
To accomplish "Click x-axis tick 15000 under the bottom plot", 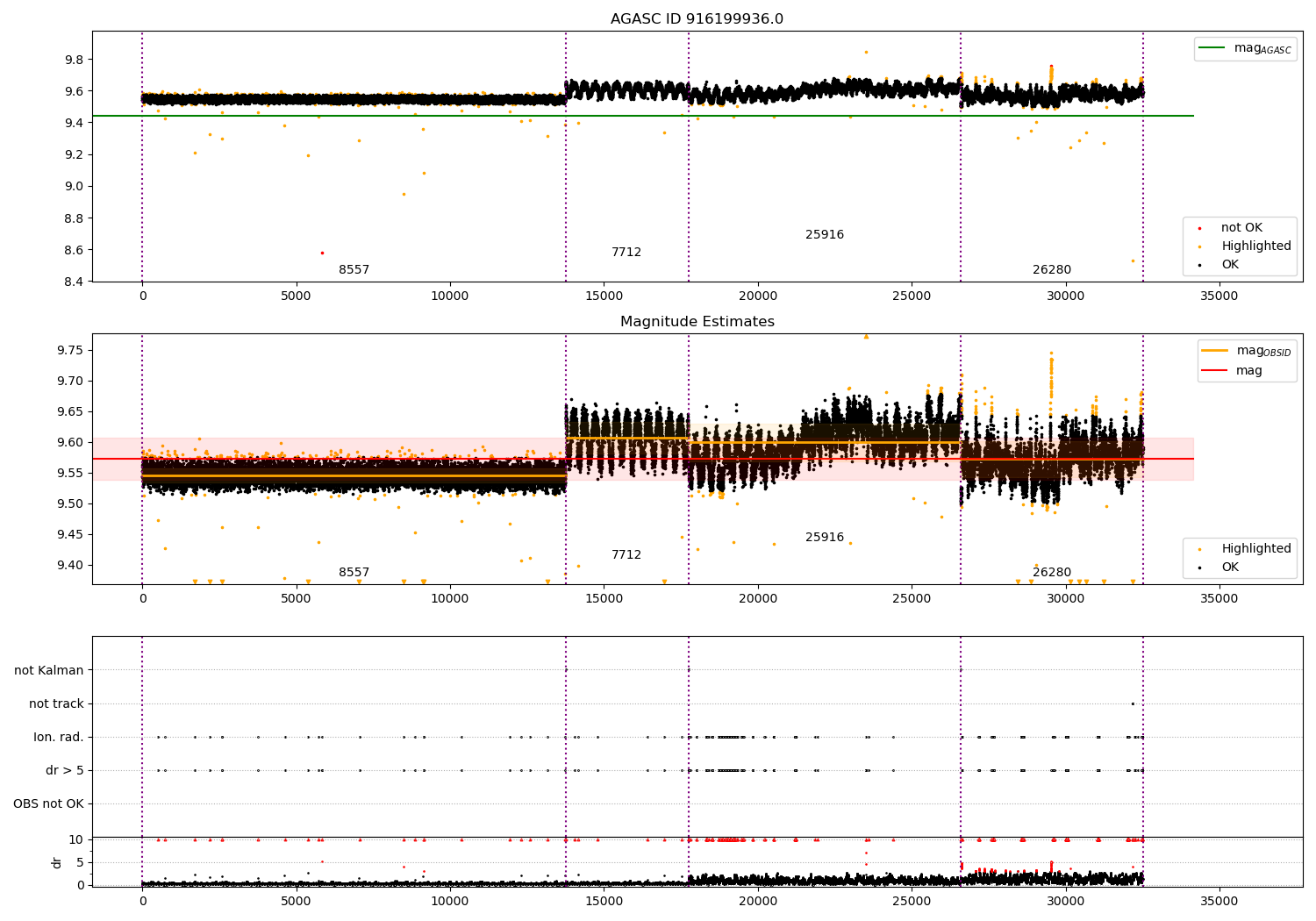I will tap(604, 902).
